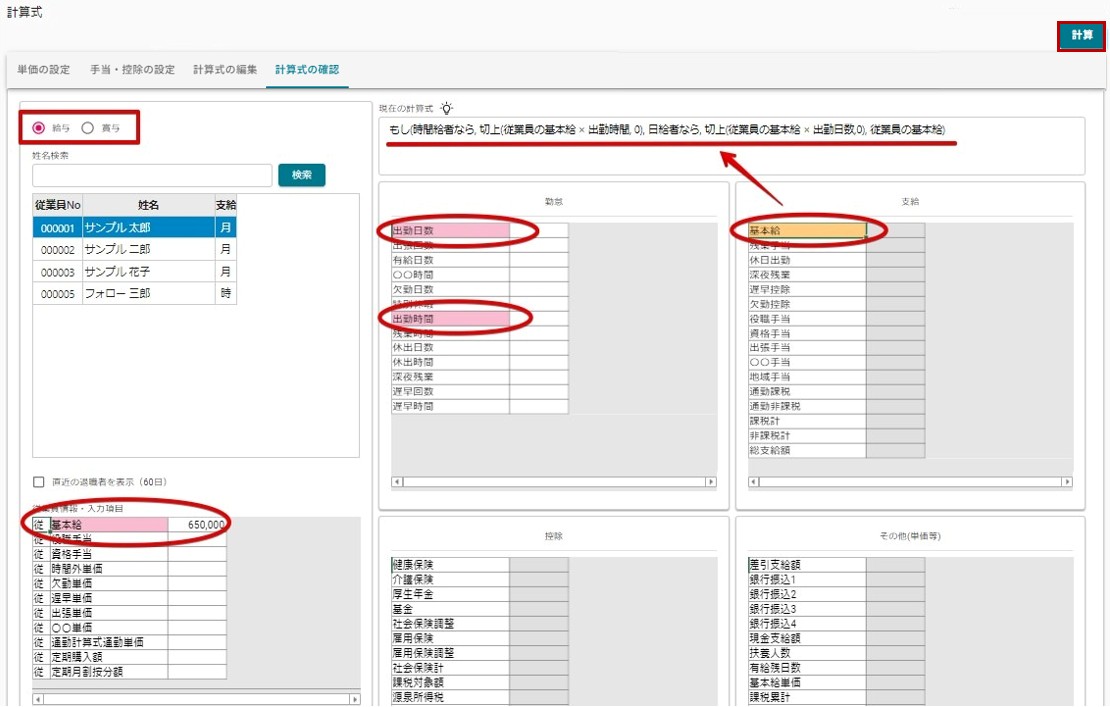Image resolution: width=1110 pixels, height=707 pixels.
Task: Click the right scroll arrow under the 勤怠 list
Action: [710, 482]
